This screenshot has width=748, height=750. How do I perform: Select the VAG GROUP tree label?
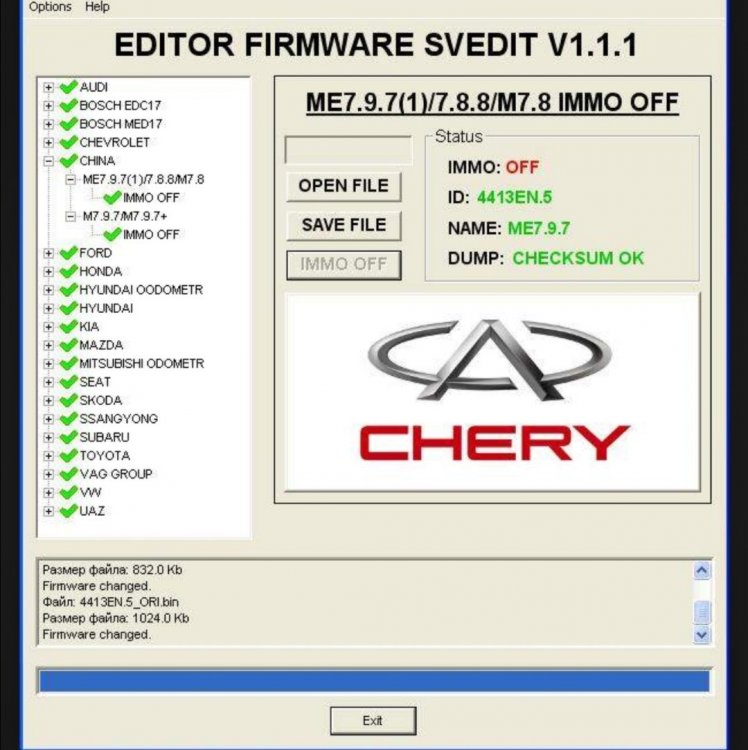pyautogui.click(x=116, y=474)
